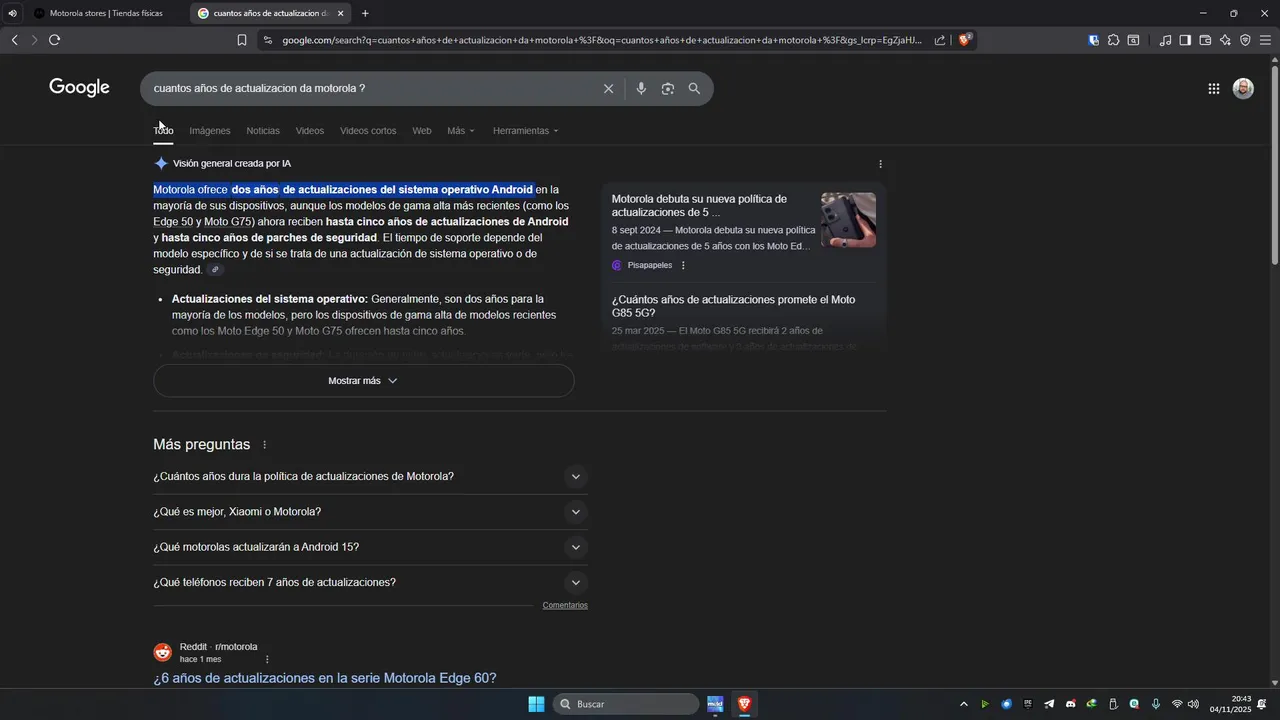Expand the AI overview with Mostrar más
This screenshot has height=720, width=1280.
(x=363, y=381)
